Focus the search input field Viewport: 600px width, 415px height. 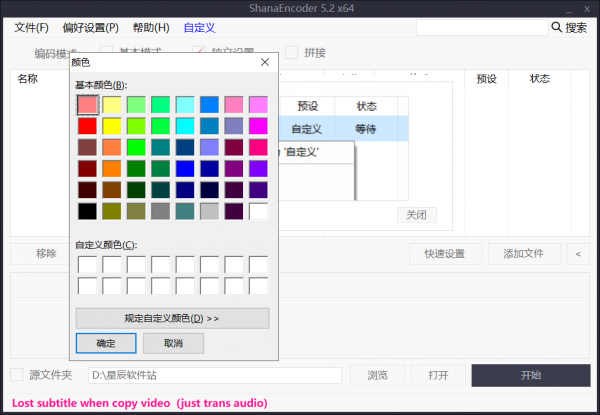click(x=482, y=28)
